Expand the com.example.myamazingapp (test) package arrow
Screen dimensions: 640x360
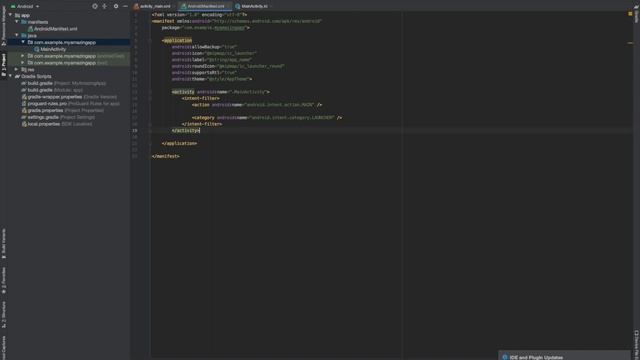click(x=23, y=63)
